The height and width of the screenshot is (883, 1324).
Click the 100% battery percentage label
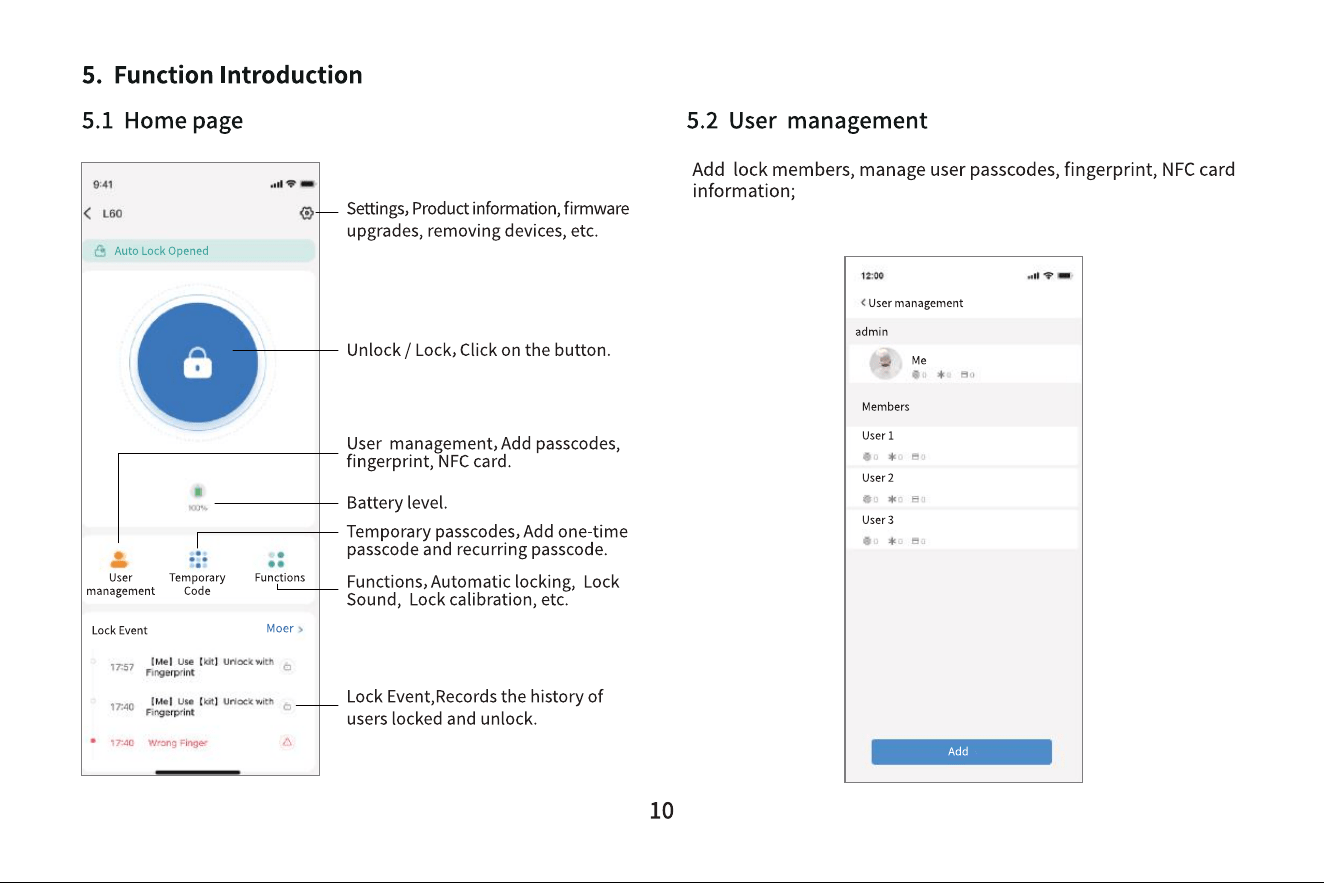tap(198, 508)
